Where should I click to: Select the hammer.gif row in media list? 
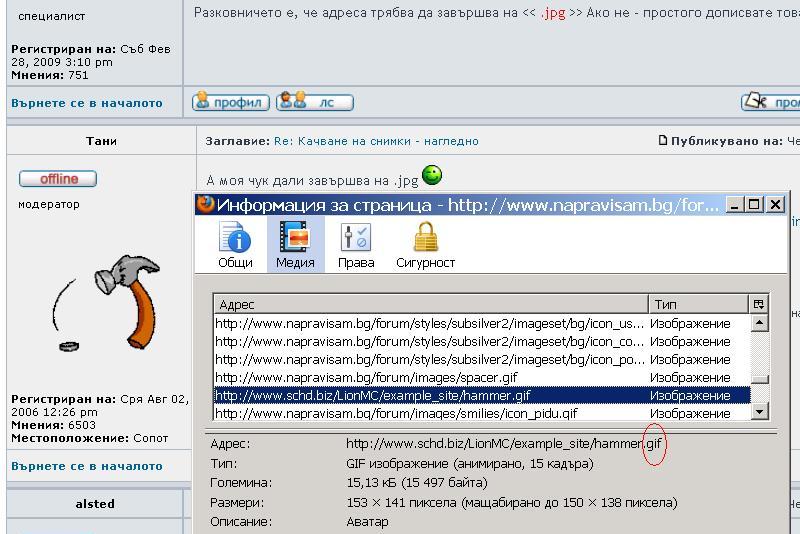click(430, 395)
